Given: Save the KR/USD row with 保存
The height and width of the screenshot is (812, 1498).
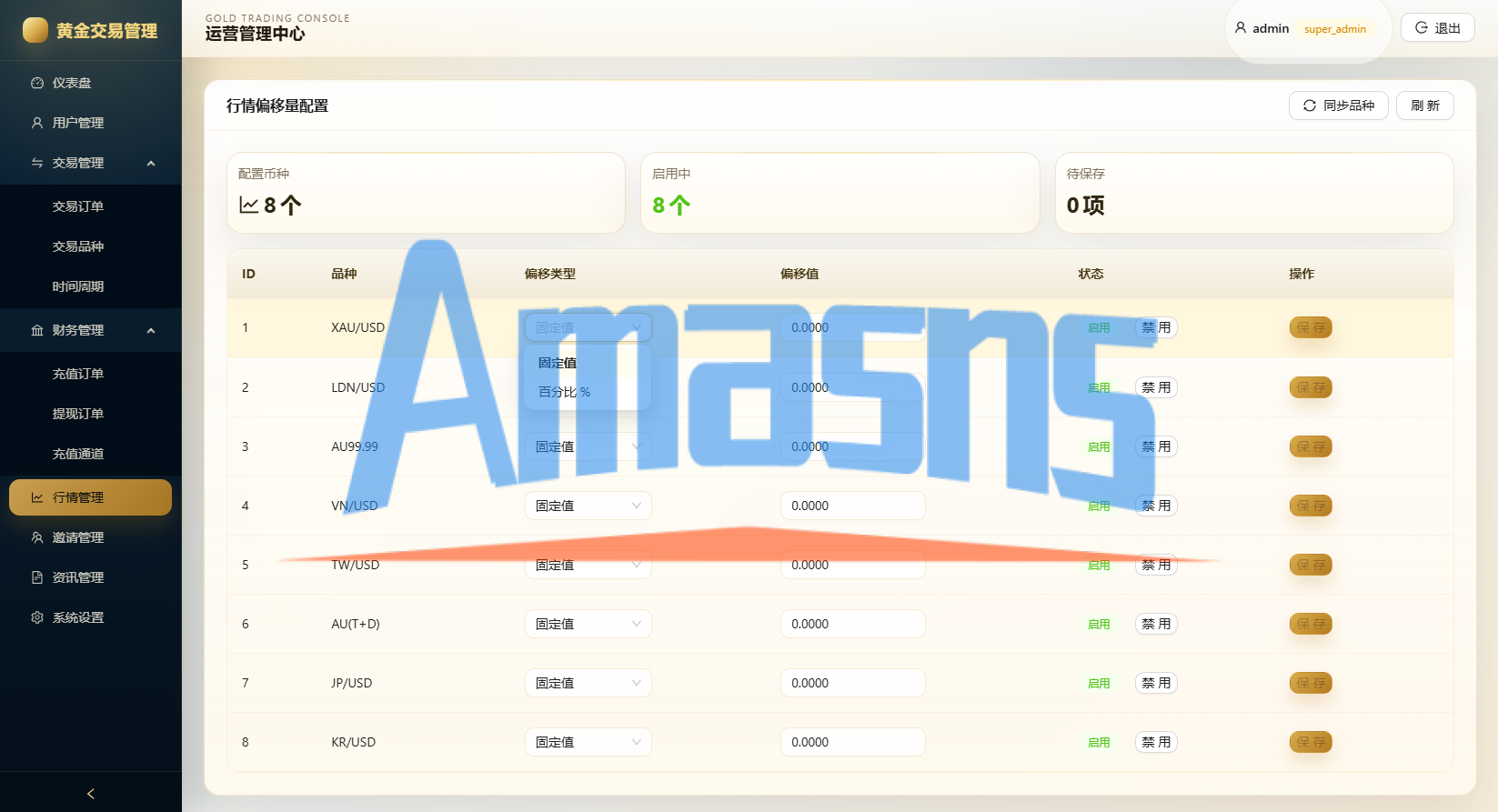Looking at the screenshot, I should (1311, 742).
